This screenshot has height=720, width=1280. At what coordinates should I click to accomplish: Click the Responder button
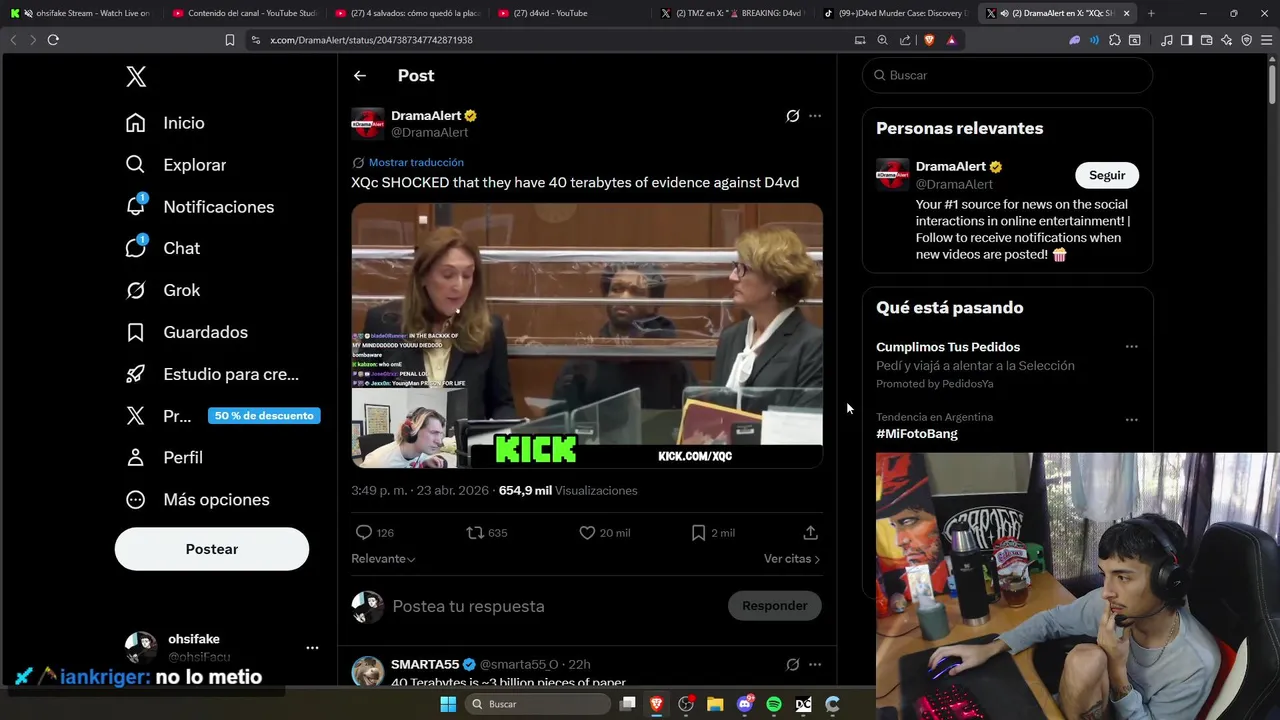pos(775,606)
